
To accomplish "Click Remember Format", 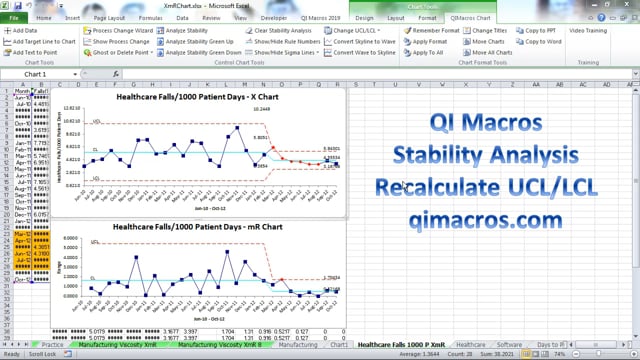I will (431, 31).
